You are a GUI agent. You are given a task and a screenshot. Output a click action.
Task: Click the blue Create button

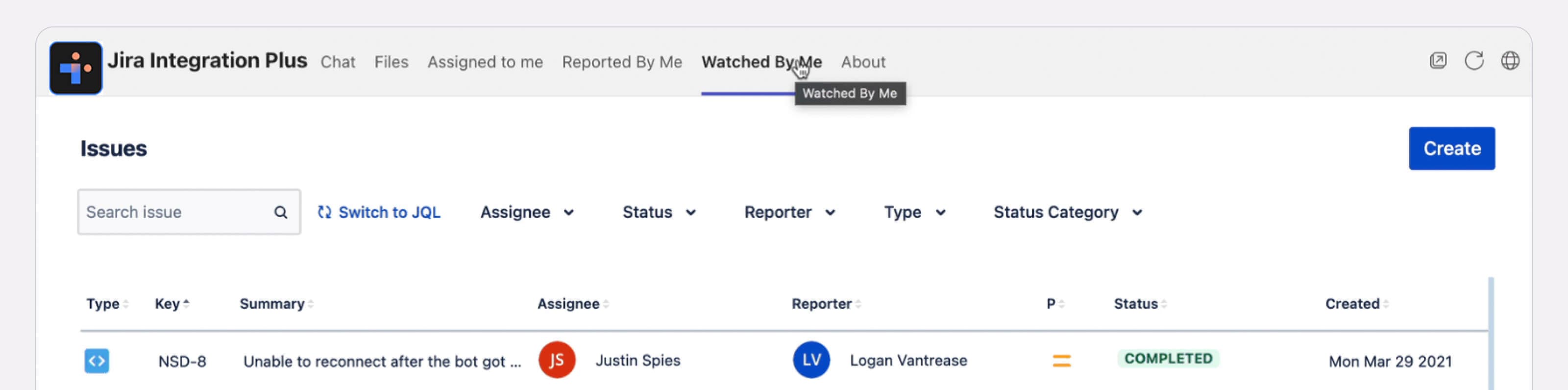click(1451, 148)
